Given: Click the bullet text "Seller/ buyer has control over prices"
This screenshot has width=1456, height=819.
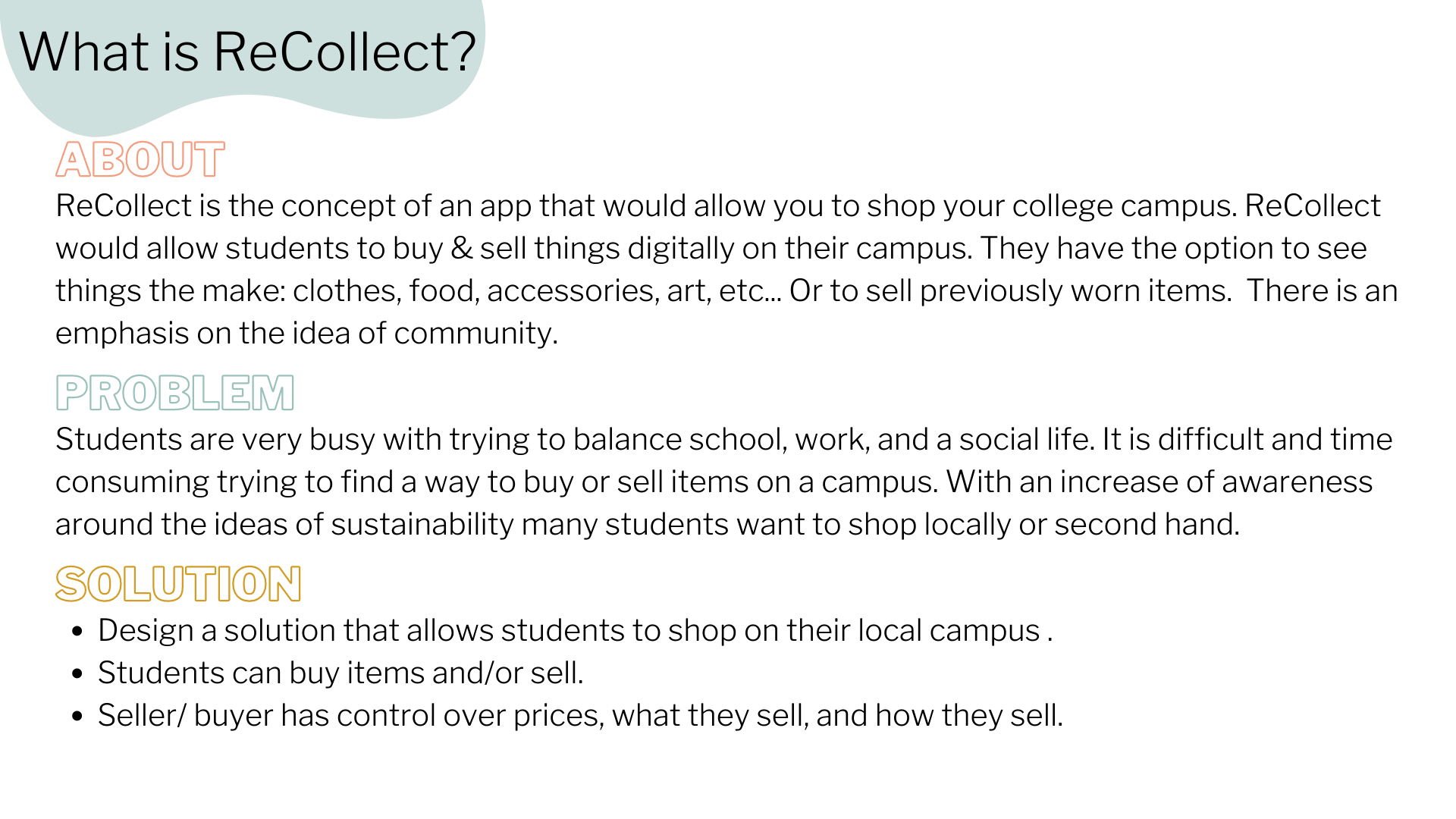Looking at the screenshot, I should point(580,716).
